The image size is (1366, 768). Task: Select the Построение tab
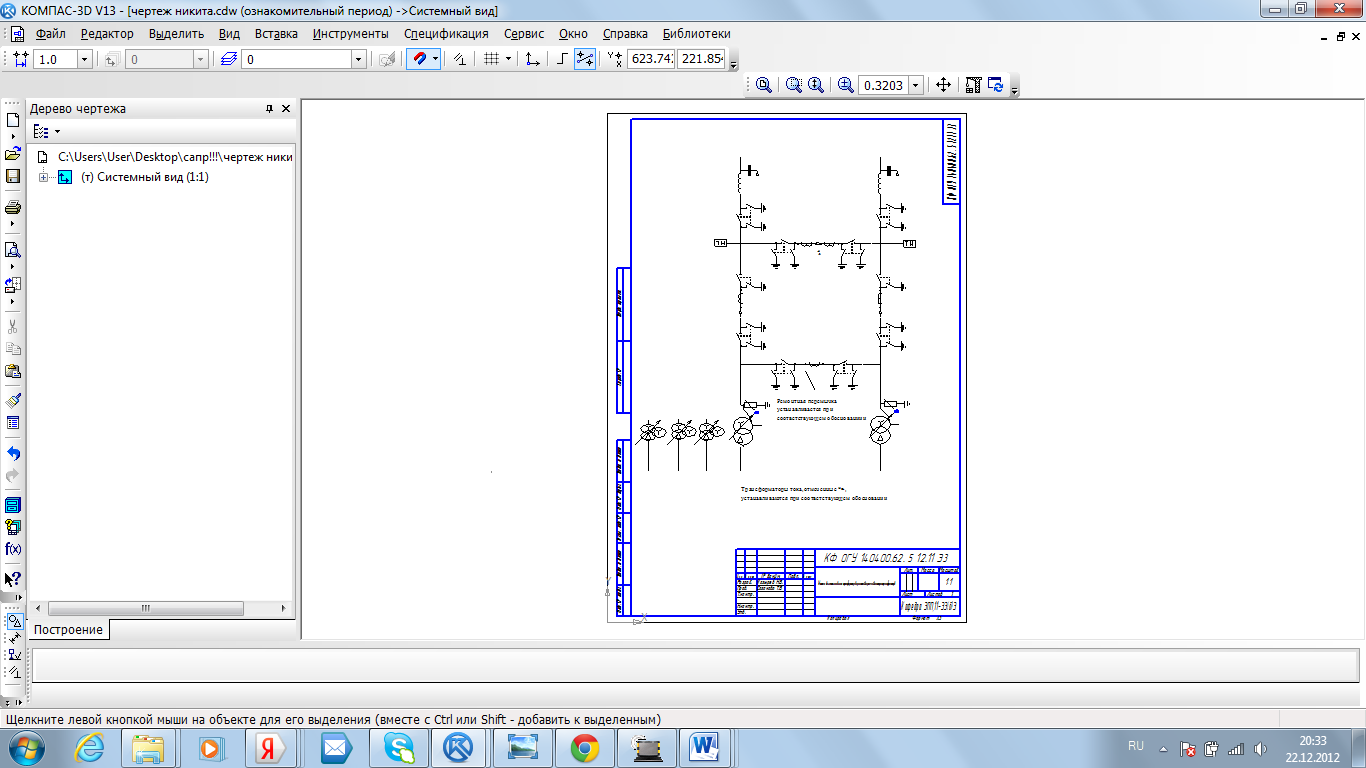(x=68, y=630)
